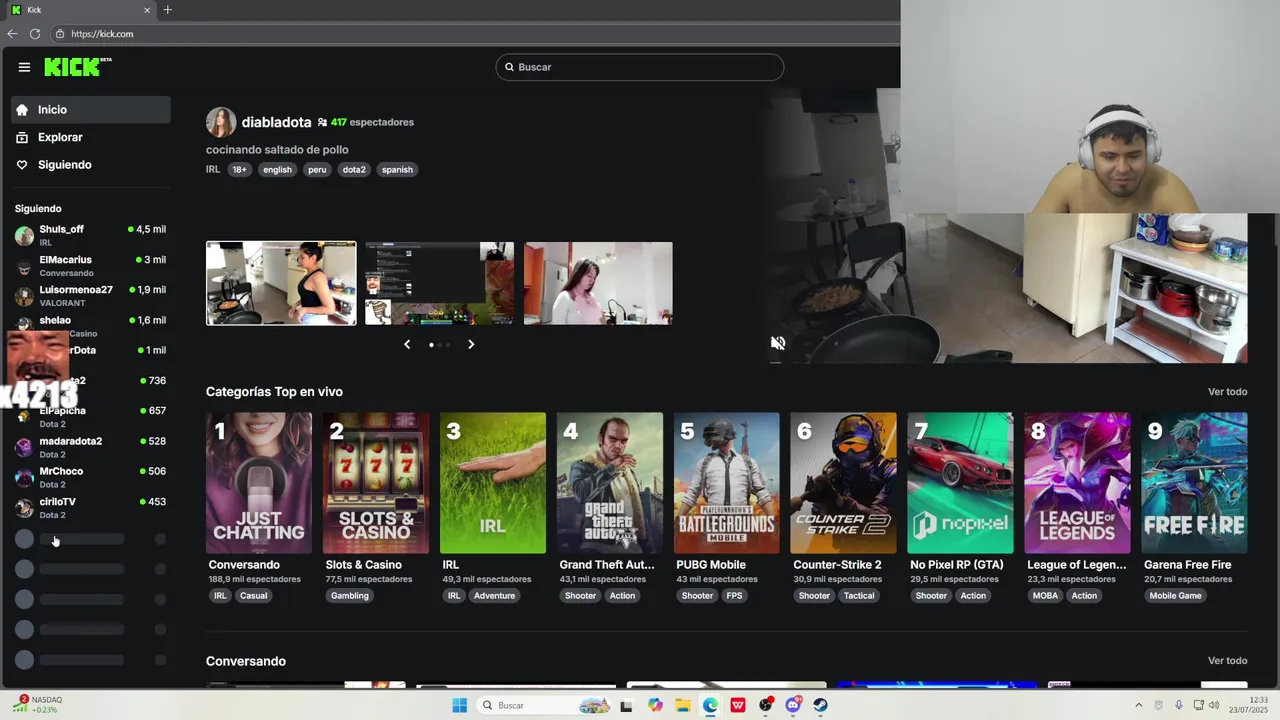1280x720 pixels.
Task: Open a new browser tab
Action: 167,10
